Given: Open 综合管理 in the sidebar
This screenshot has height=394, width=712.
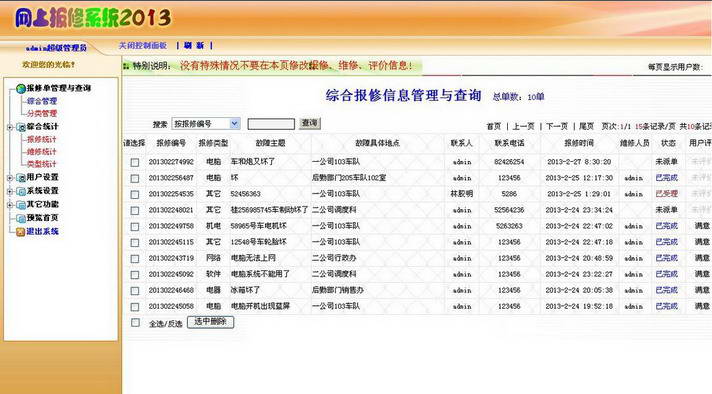Looking at the screenshot, I should coord(42,101).
